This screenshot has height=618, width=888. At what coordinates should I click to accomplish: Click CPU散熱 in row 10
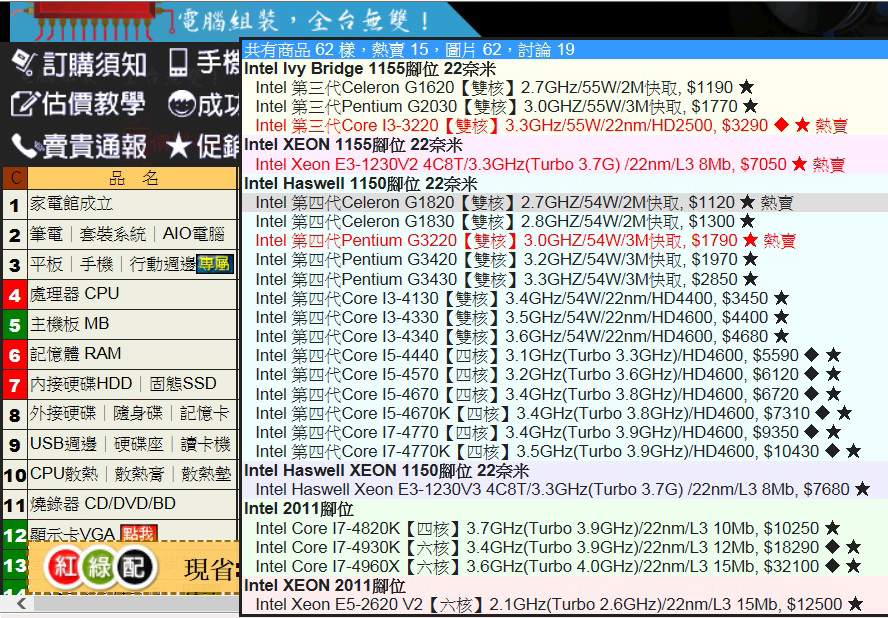click(64, 474)
